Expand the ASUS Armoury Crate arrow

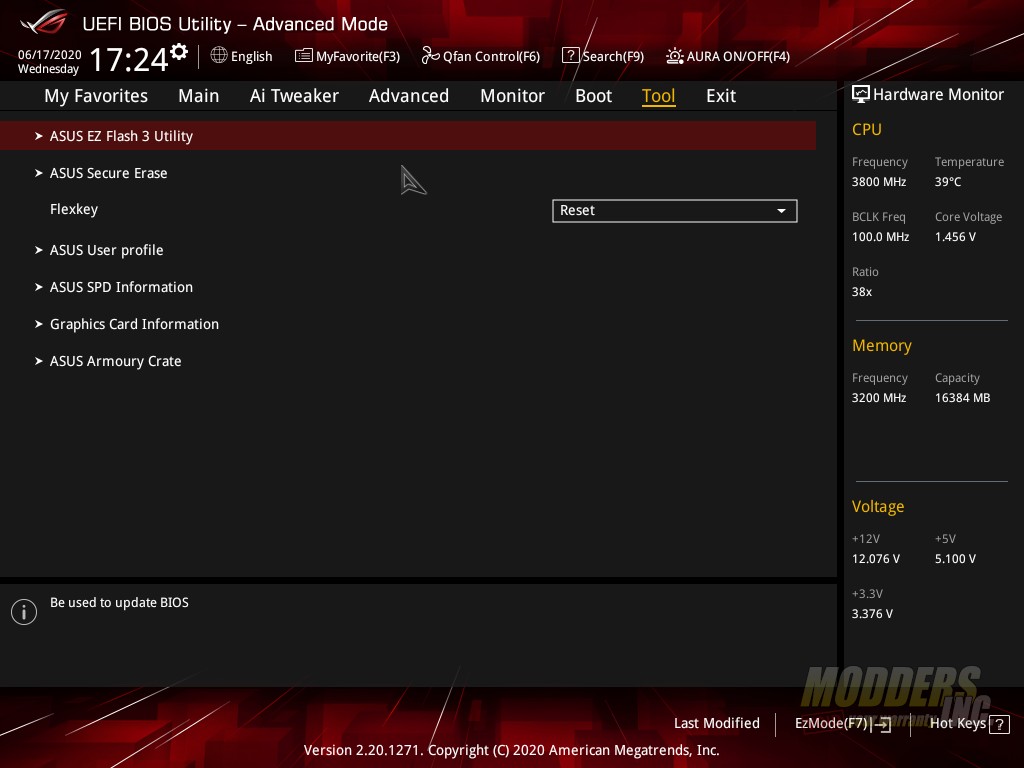39,361
